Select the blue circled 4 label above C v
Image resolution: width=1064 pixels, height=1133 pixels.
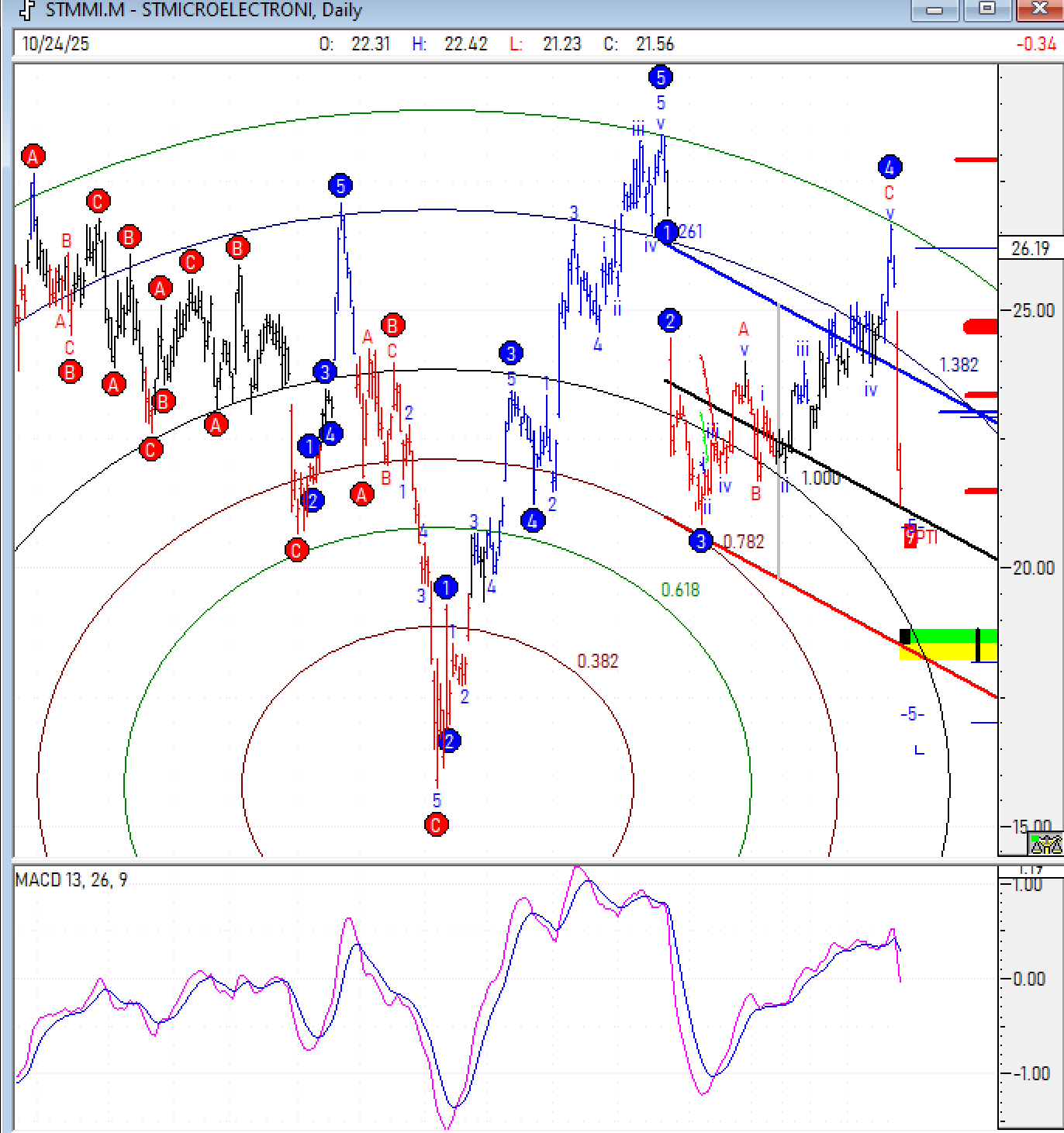890,167
